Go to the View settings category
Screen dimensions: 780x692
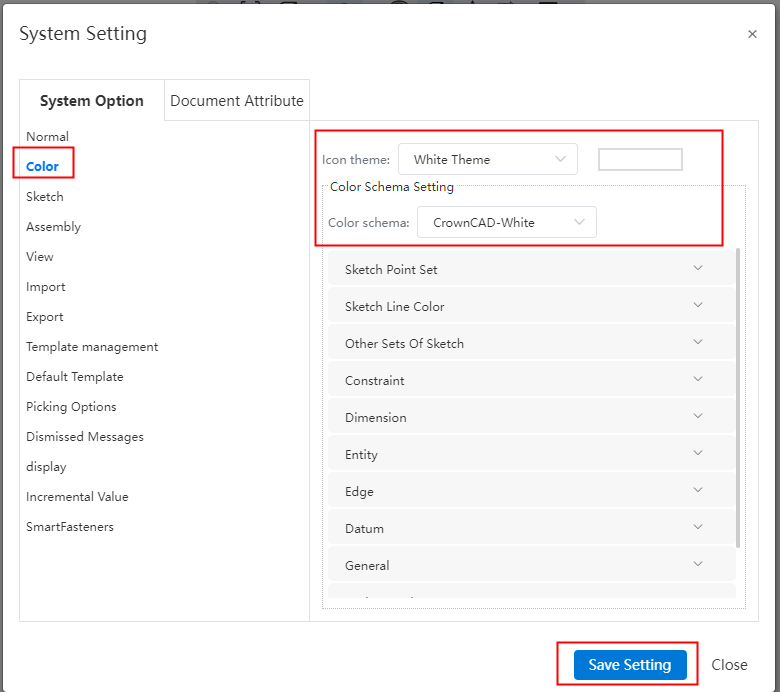click(x=40, y=257)
